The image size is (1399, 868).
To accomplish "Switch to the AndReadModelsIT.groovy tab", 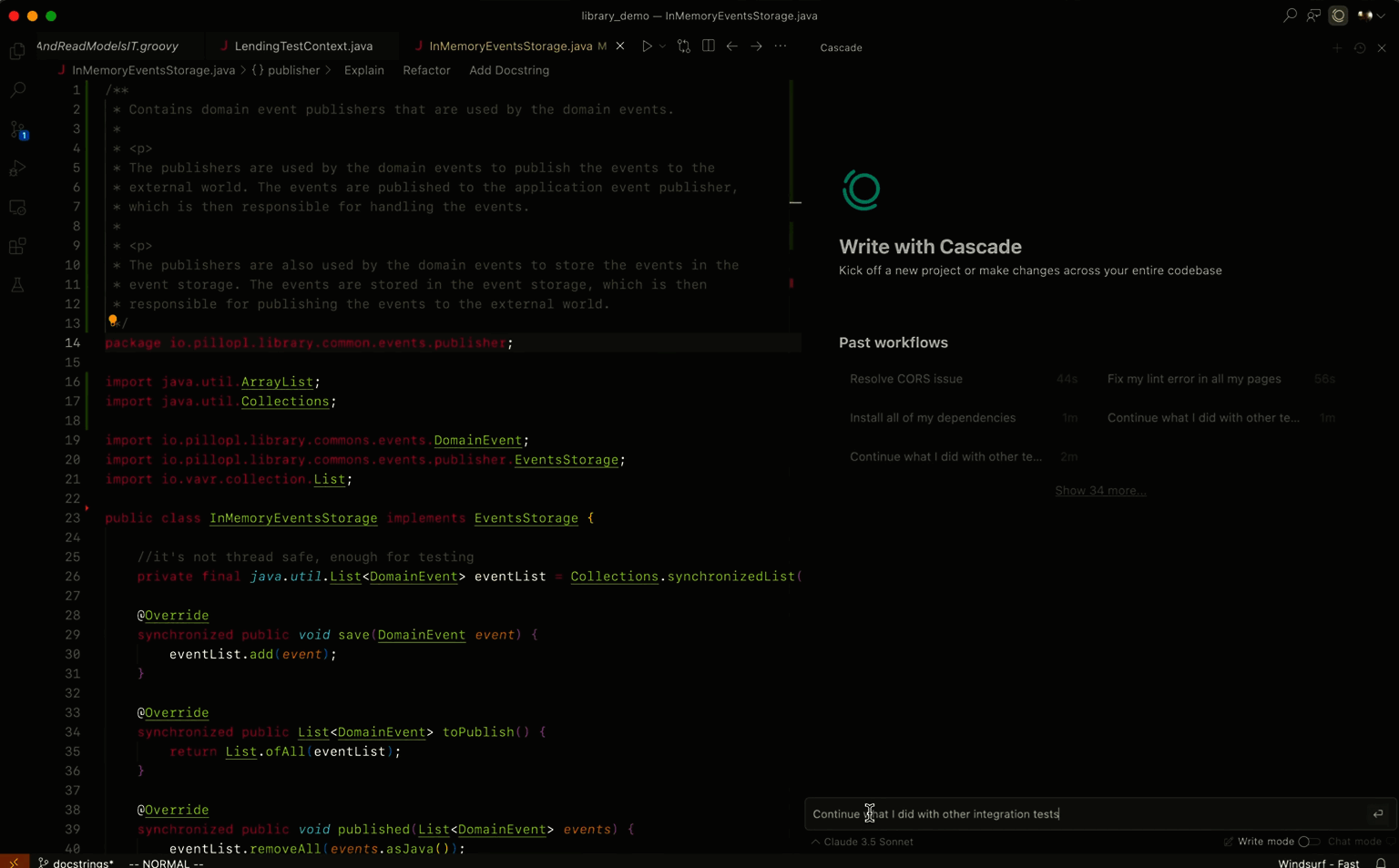I will point(107,46).
